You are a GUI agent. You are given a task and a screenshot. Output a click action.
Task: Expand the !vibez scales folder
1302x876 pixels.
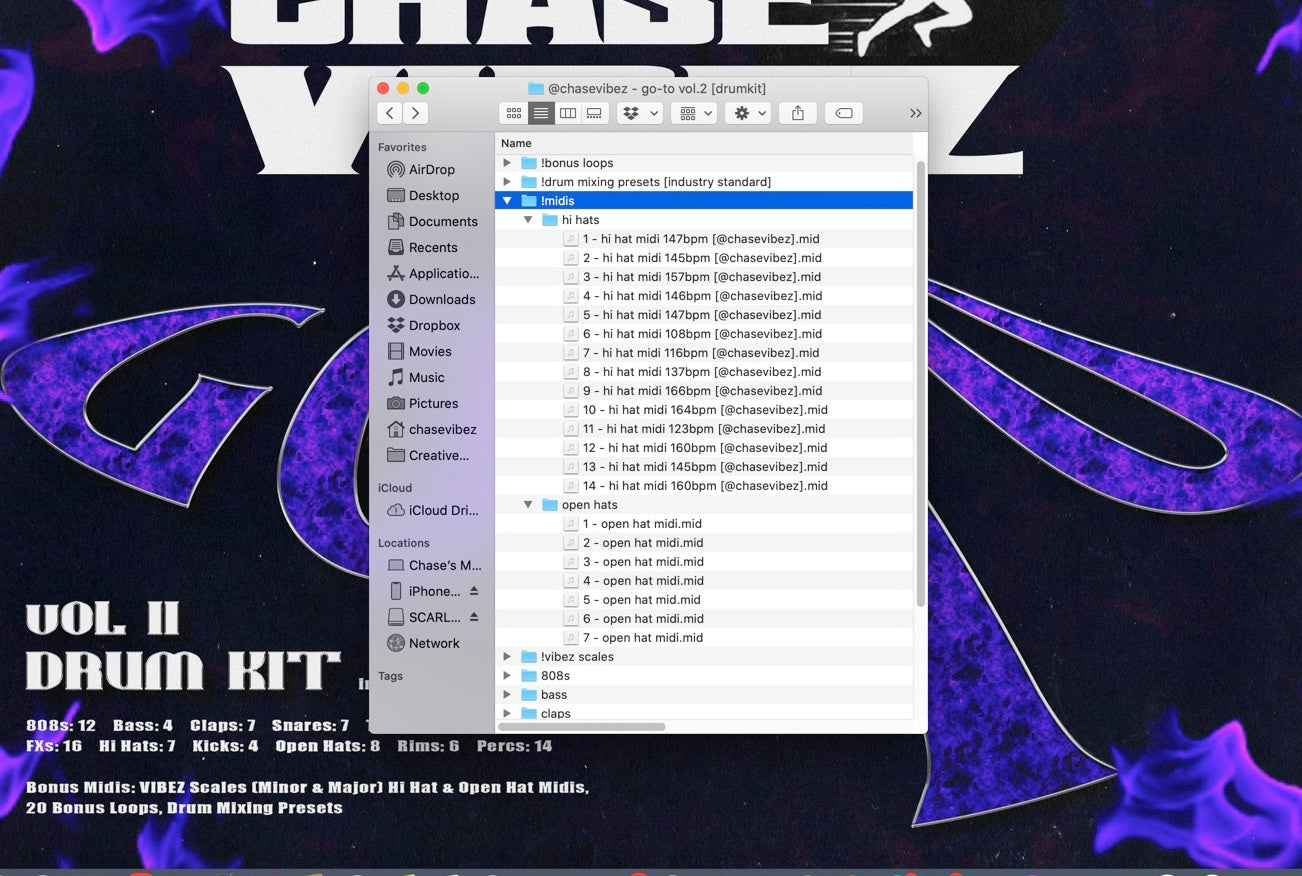pos(507,657)
